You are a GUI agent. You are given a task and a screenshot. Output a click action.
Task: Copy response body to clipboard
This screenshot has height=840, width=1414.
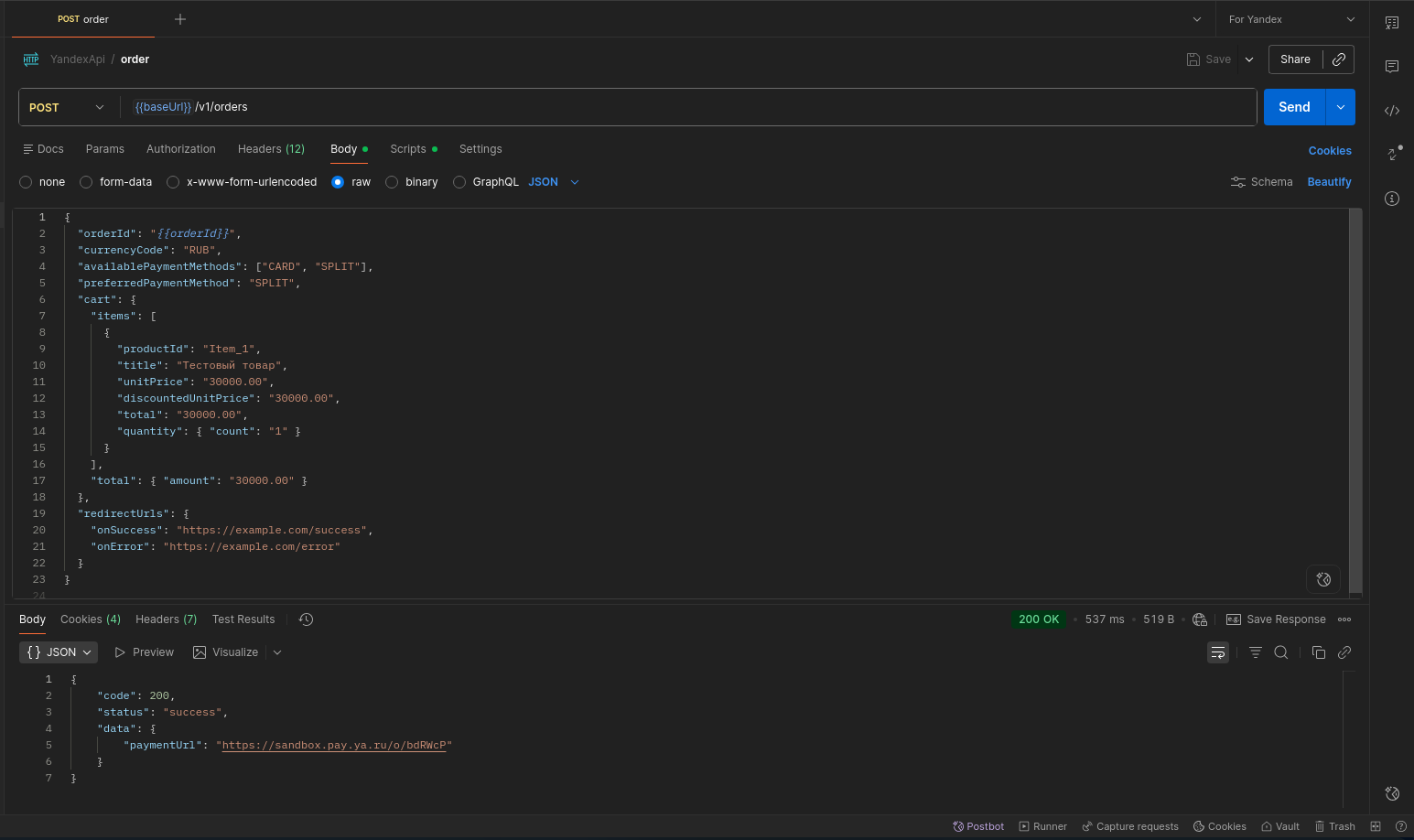pyautogui.click(x=1319, y=652)
